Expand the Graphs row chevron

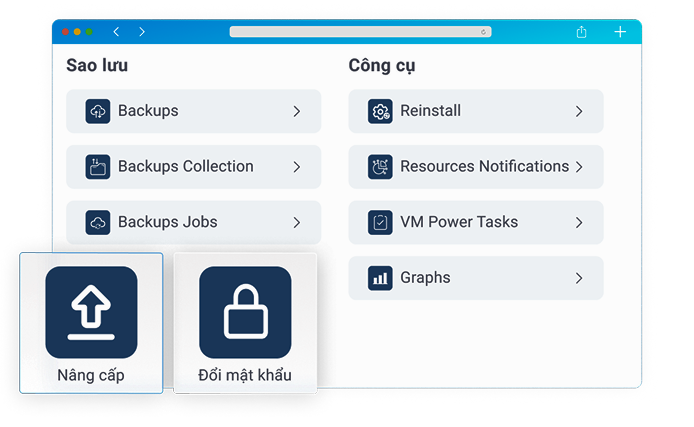pos(579,278)
